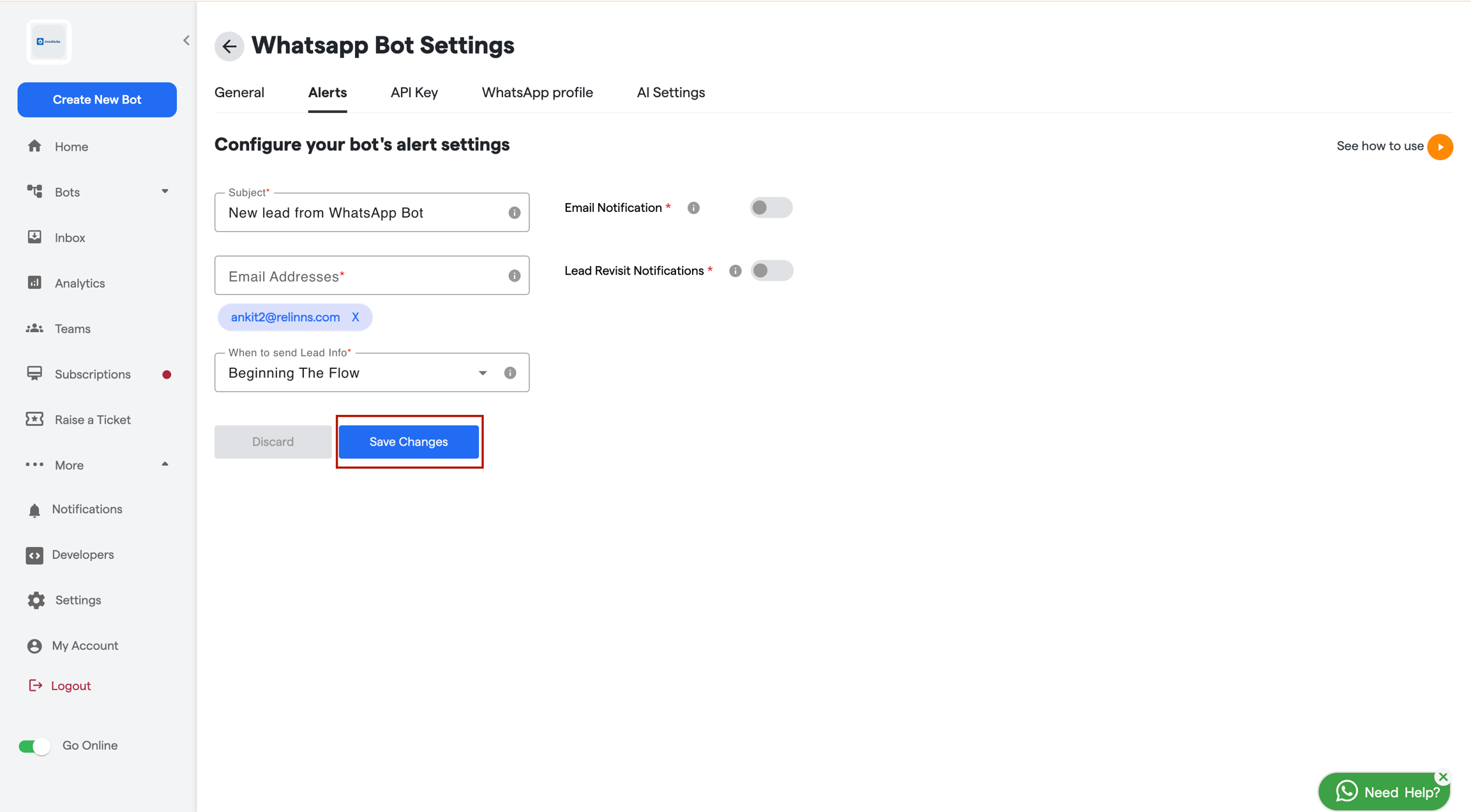Click the Save Changes button

pos(409,442)
